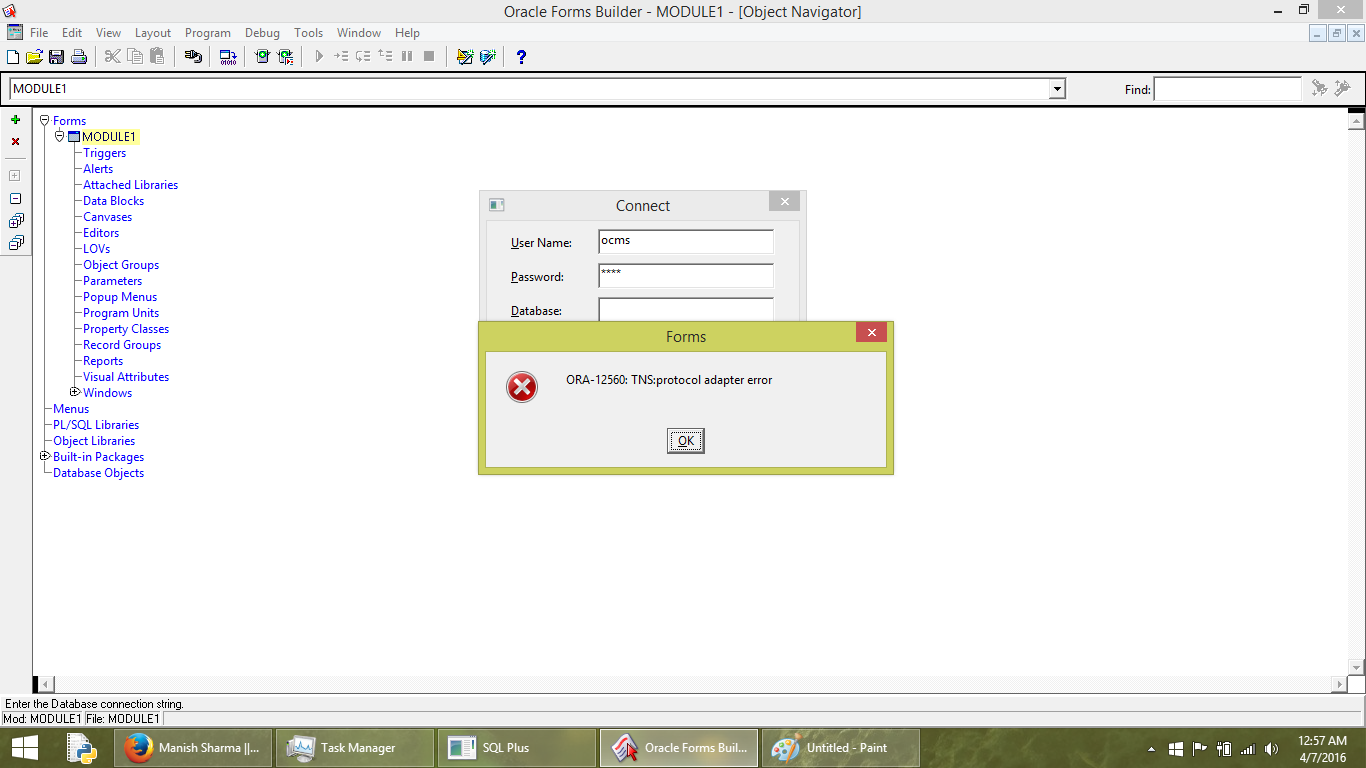Screen dimensions: 1366x768
Task: Open the MODULE1 combo box dropdown arrow
Action: [x=1057, y=89]
